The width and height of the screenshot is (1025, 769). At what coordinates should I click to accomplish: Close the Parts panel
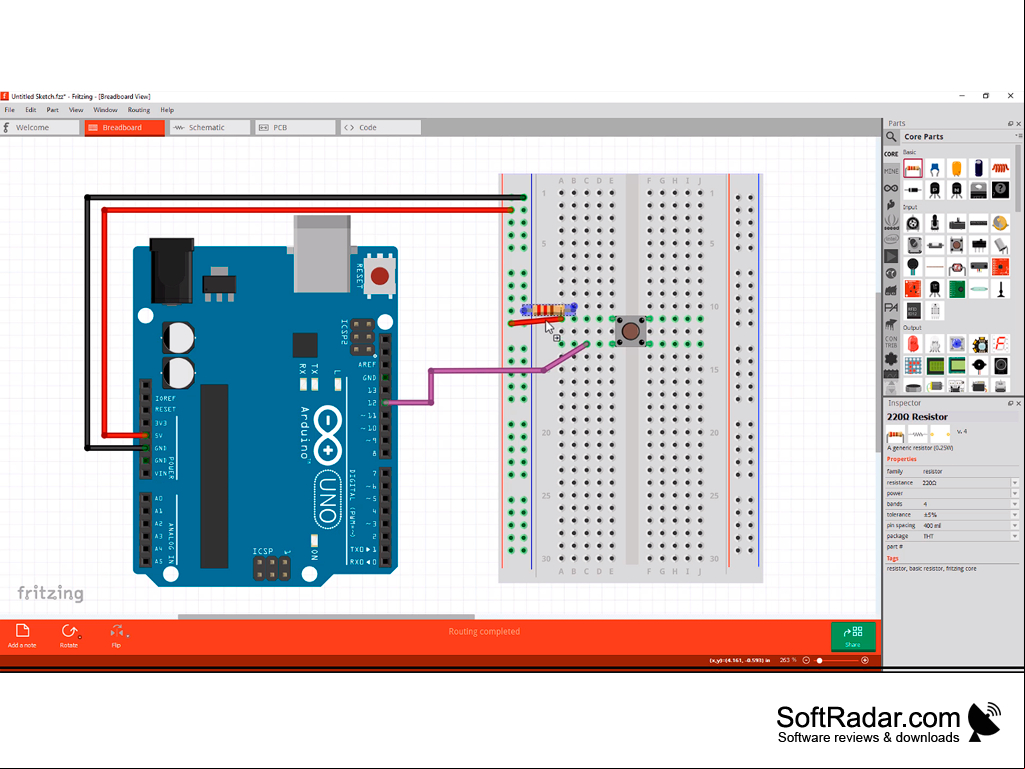click(1018, 124)
